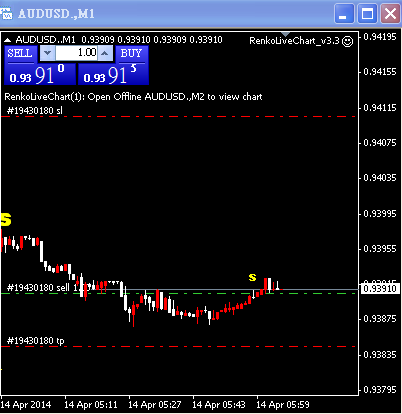Click the SELL button in one-click panel
This screenshot has height=414, width=402.
point(20,54)
